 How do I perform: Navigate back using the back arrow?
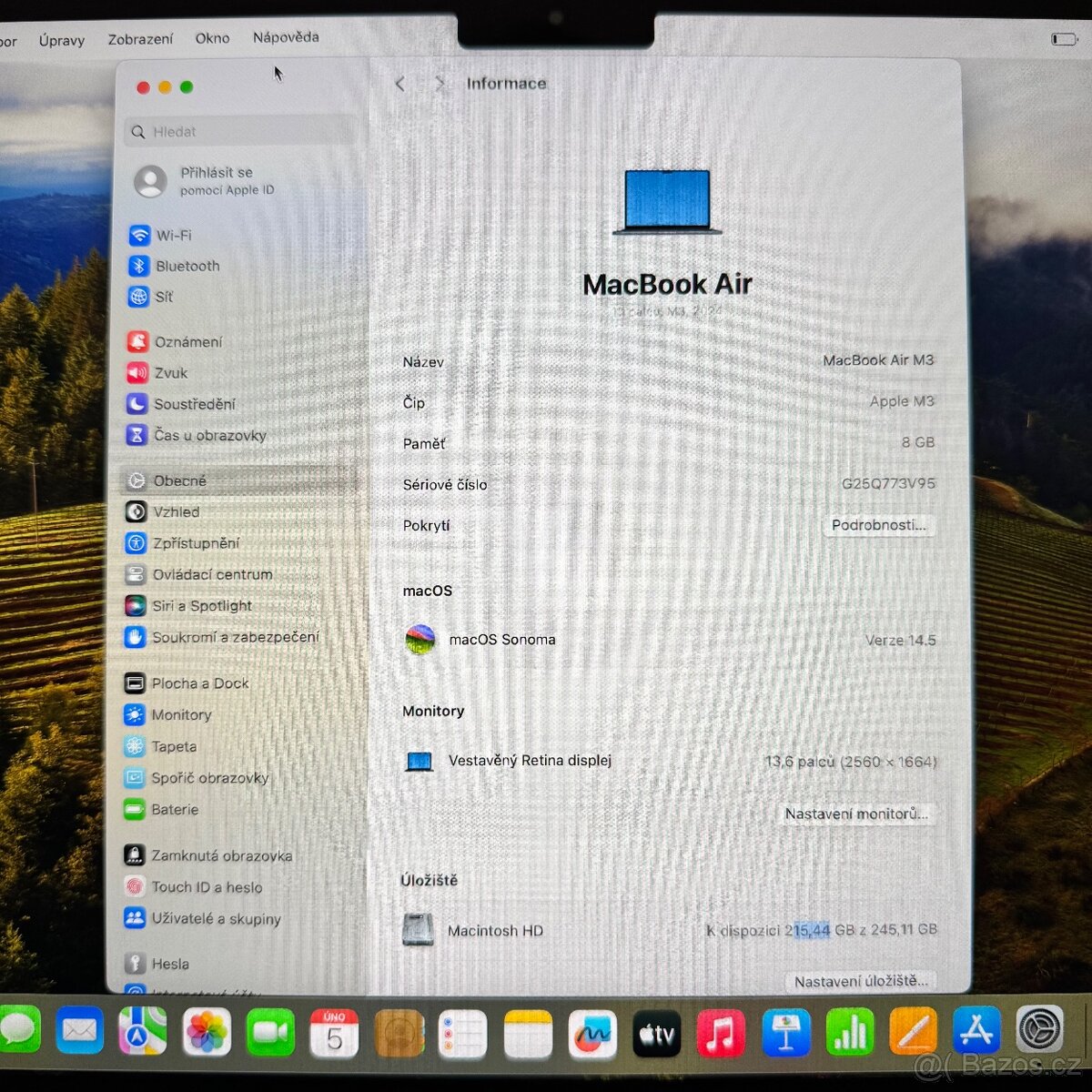(x=399, y=83)
